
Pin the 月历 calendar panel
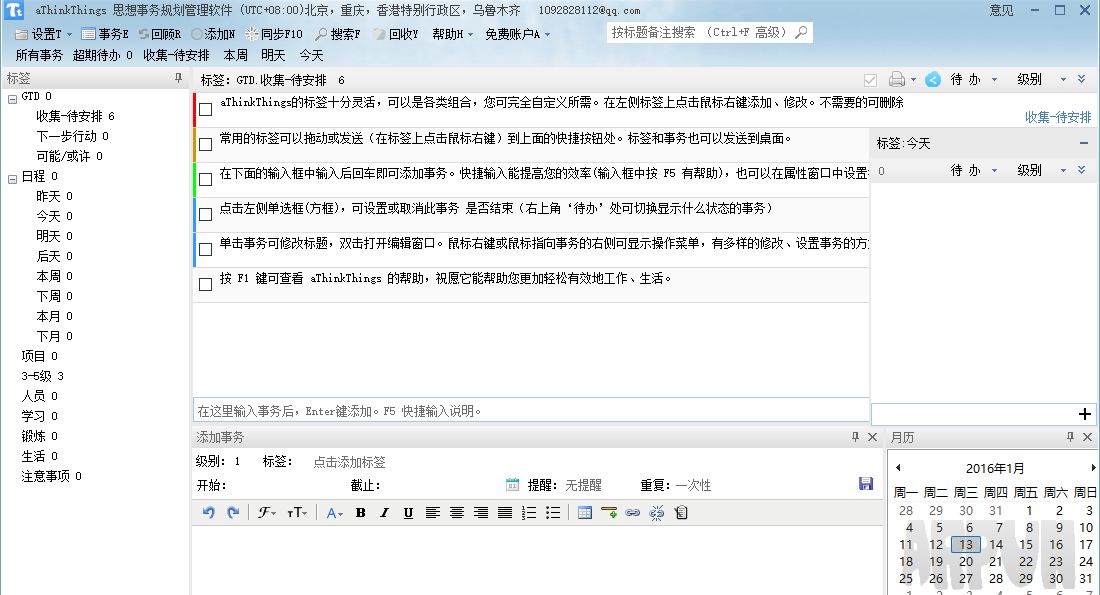coord(1070,436)
